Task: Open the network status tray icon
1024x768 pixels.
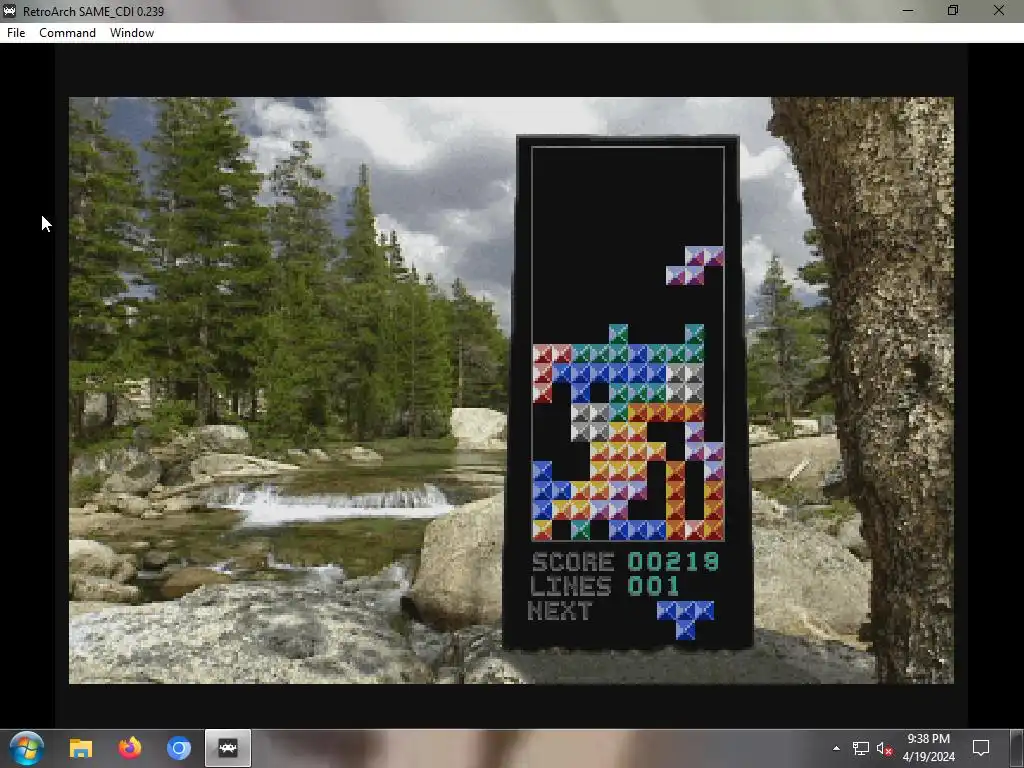Action: coord(861,748)
